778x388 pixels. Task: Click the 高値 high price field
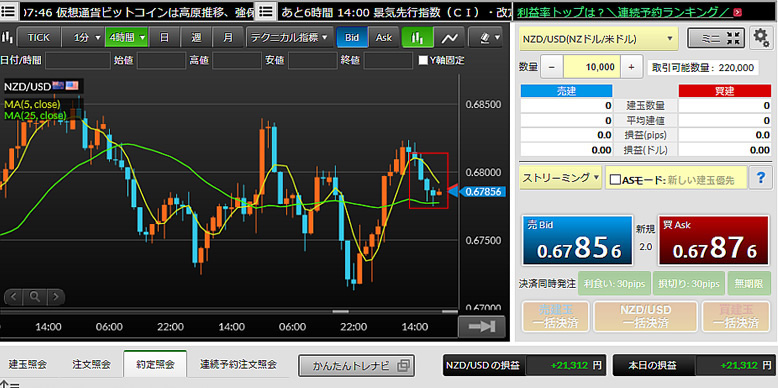(237, 61)
